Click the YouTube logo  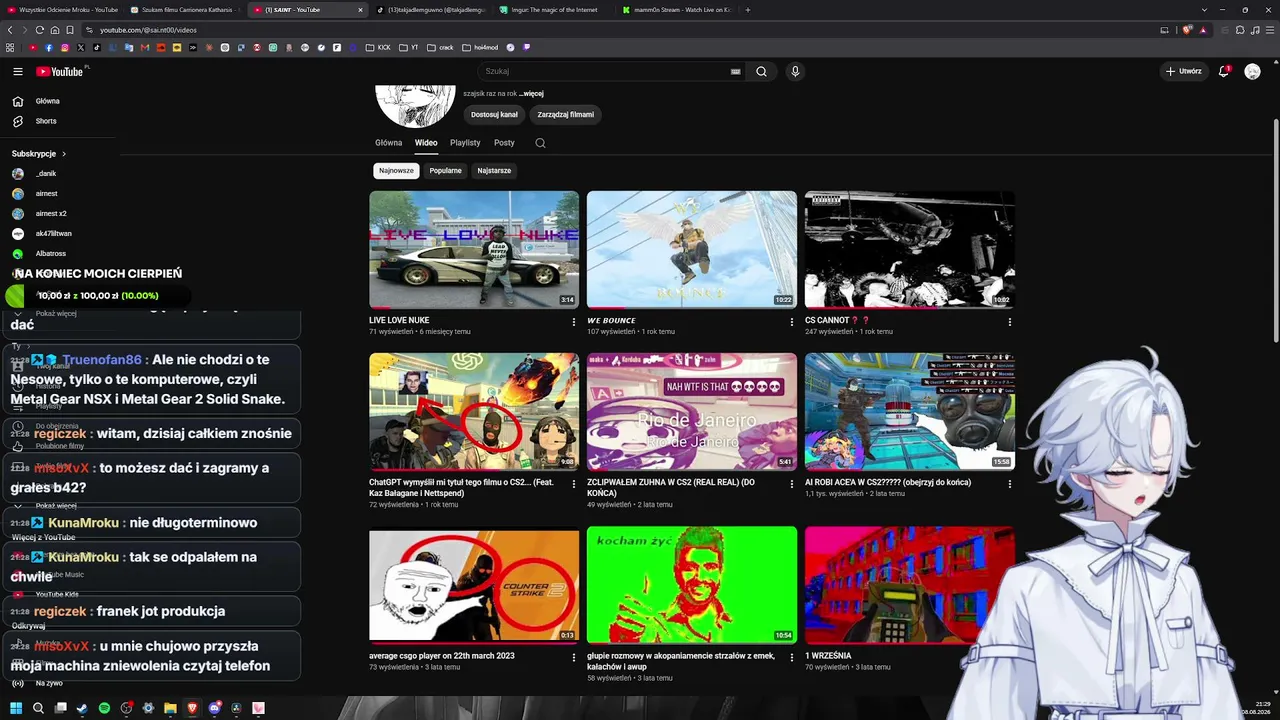[x=60, y=72]
